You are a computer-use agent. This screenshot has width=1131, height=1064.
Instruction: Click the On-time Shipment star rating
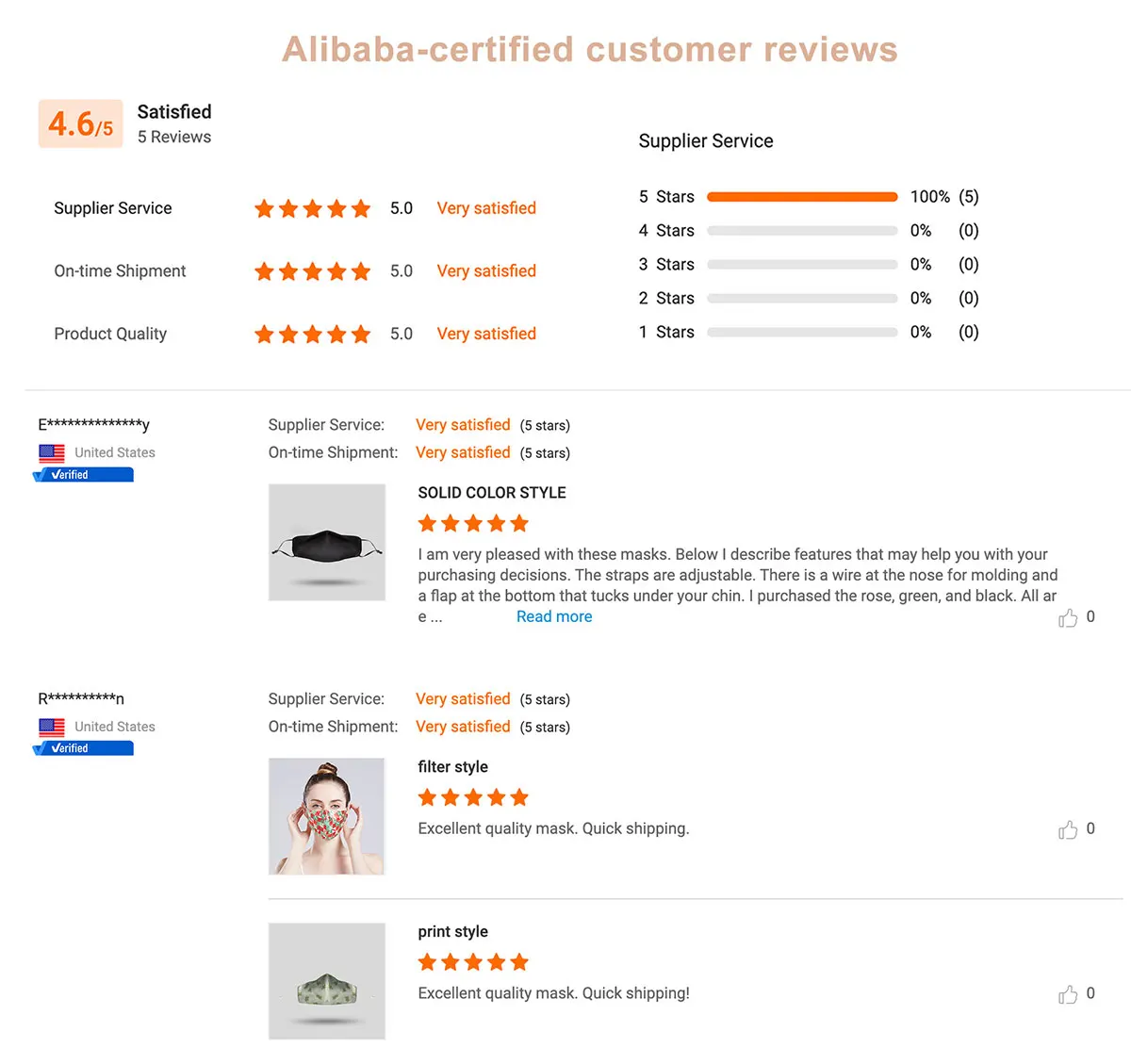(x=312, y=271)
